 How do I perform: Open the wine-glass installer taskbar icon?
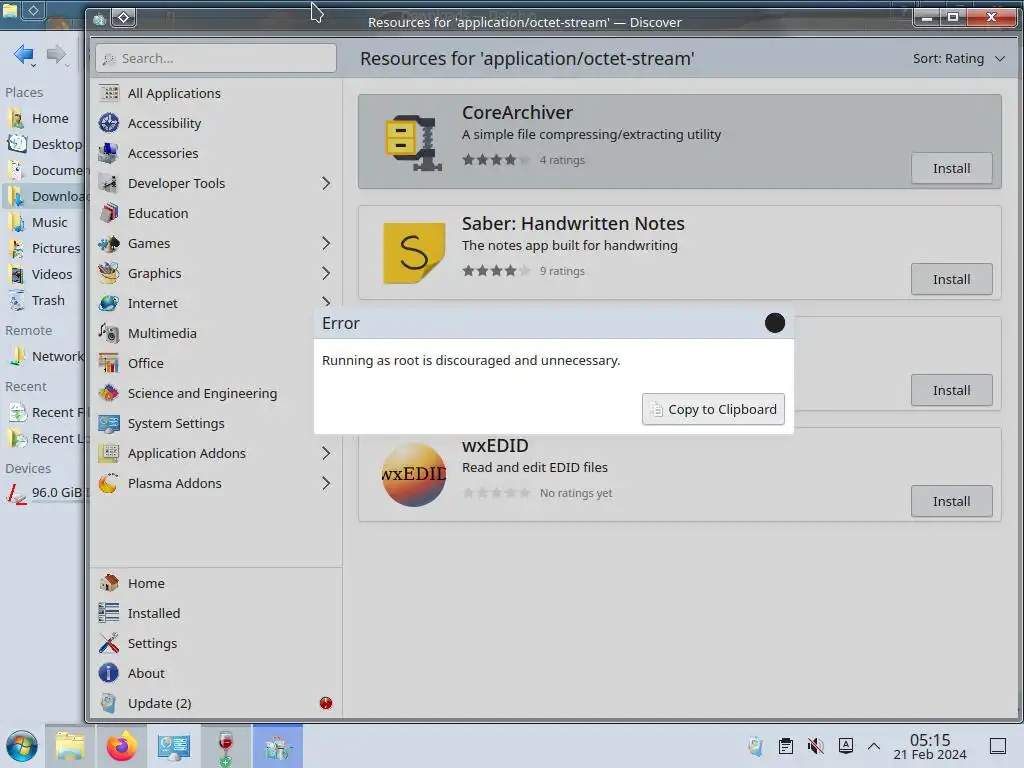point(226,746)
